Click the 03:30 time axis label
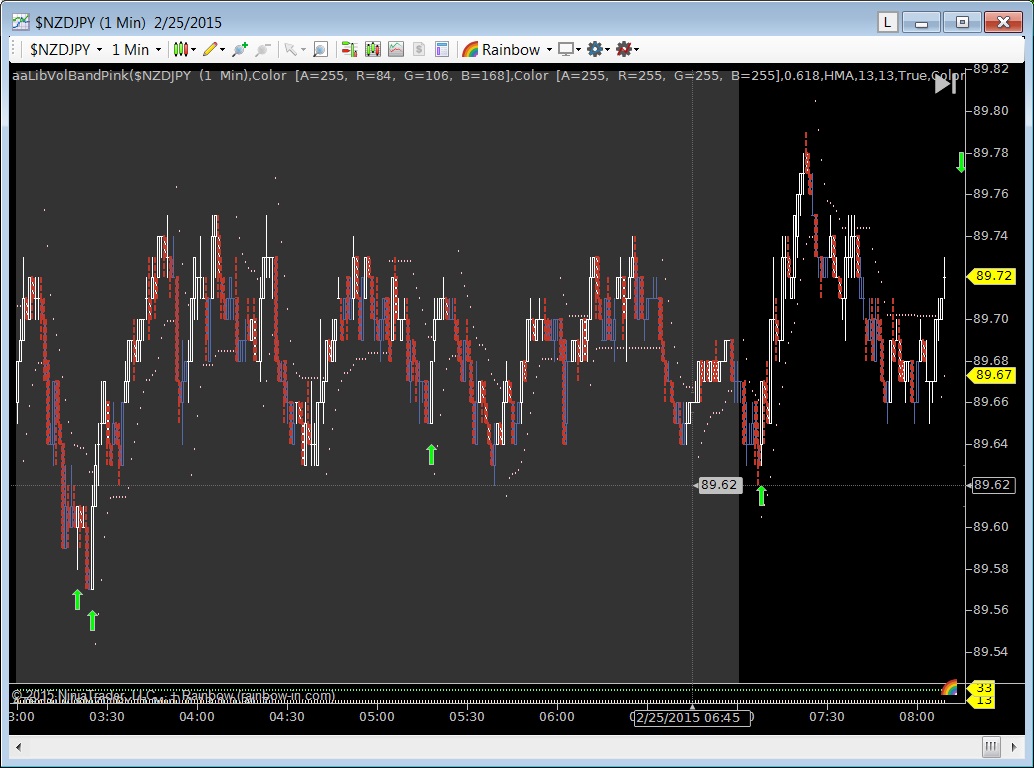 pos(107,717)
